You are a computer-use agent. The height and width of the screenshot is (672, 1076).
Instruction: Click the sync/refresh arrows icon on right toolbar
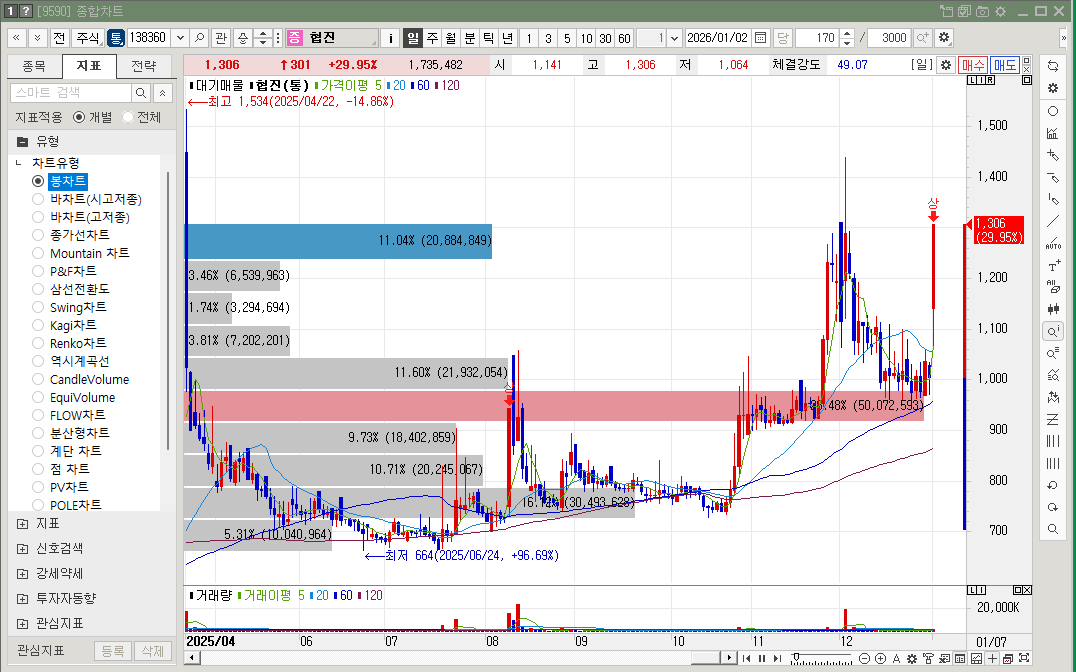coord(1053,67)
